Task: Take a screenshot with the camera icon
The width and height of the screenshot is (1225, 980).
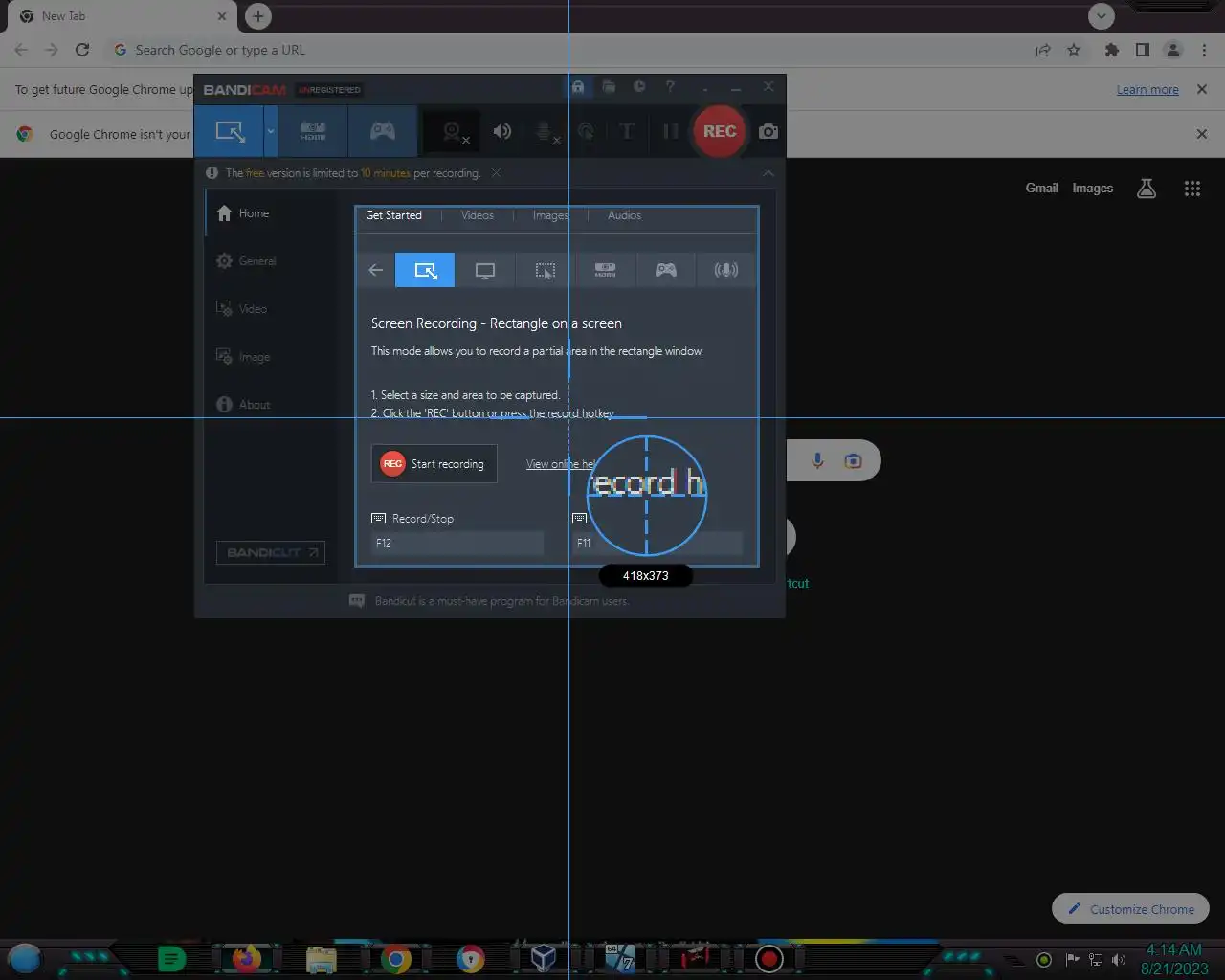Action: [768, 131]
